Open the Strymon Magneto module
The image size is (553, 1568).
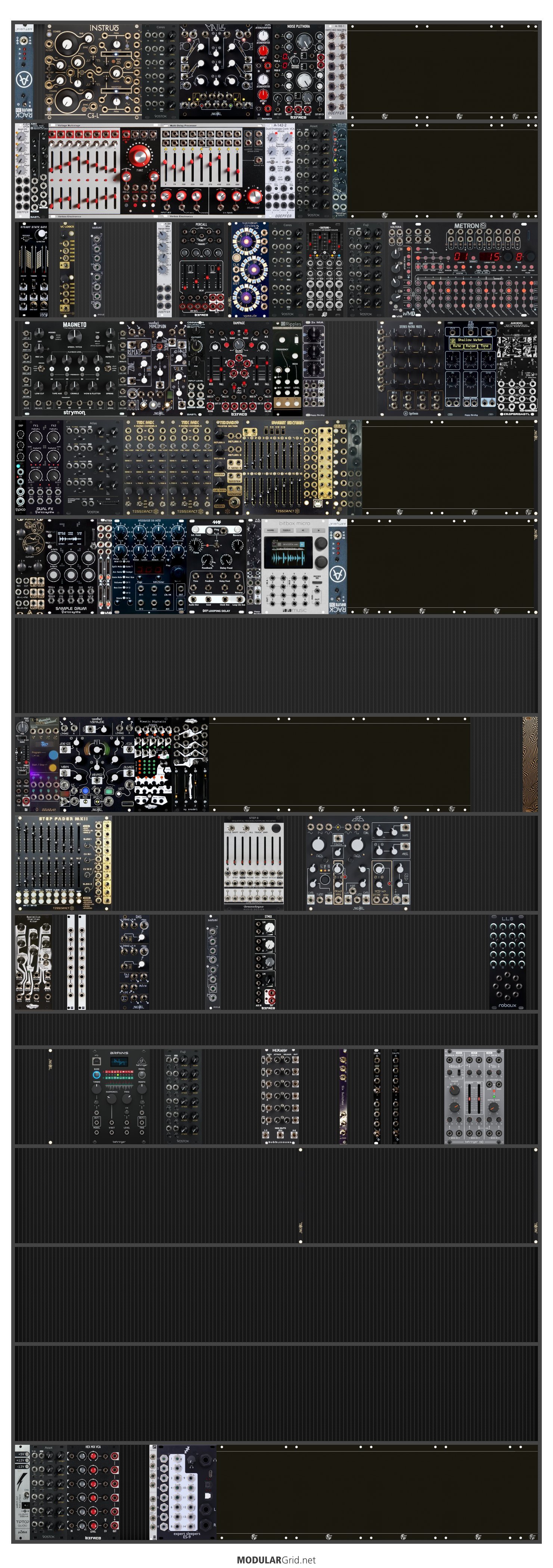(x=74, y=369)
